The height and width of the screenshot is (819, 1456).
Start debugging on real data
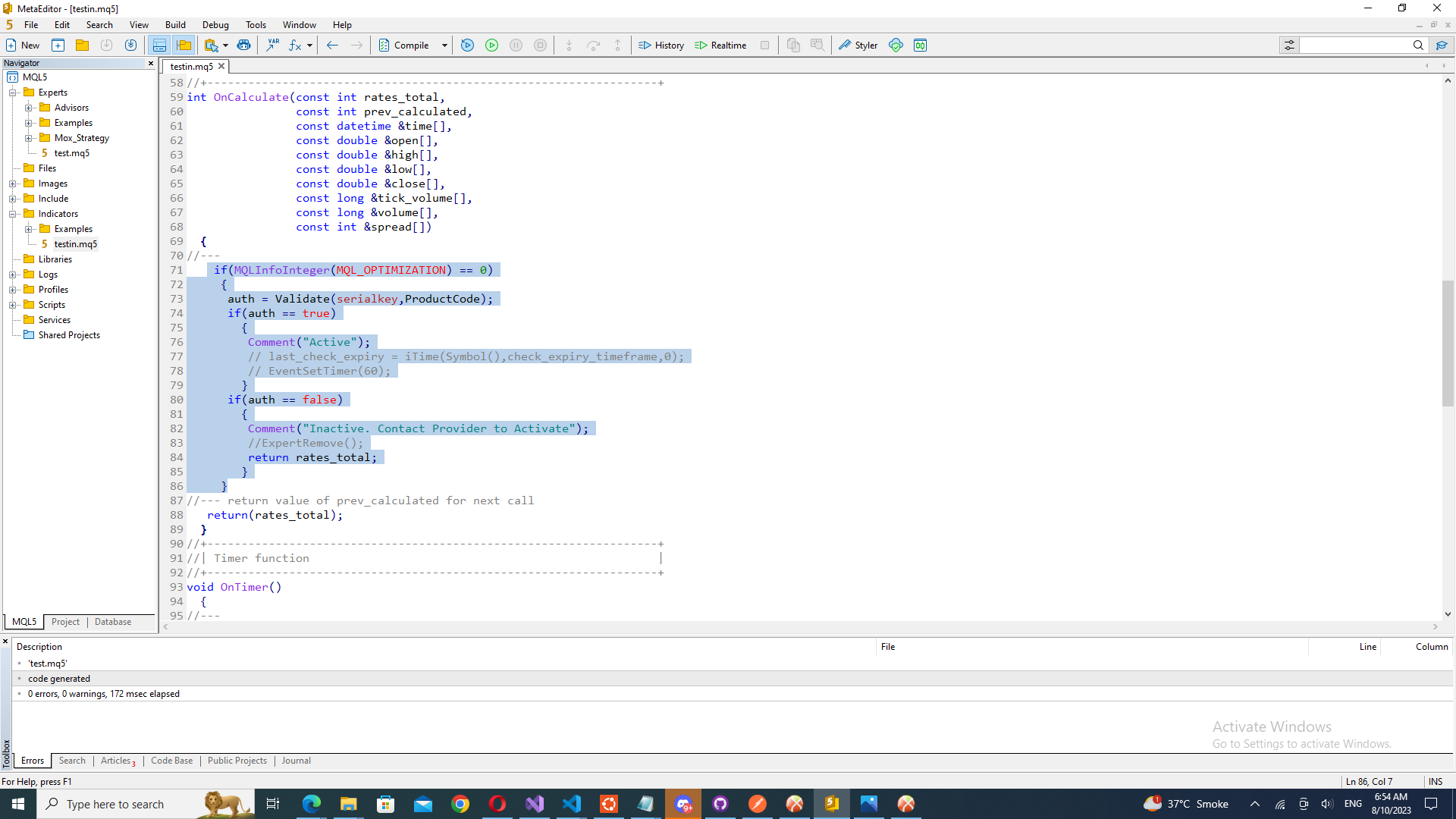[x=491, y=45]
